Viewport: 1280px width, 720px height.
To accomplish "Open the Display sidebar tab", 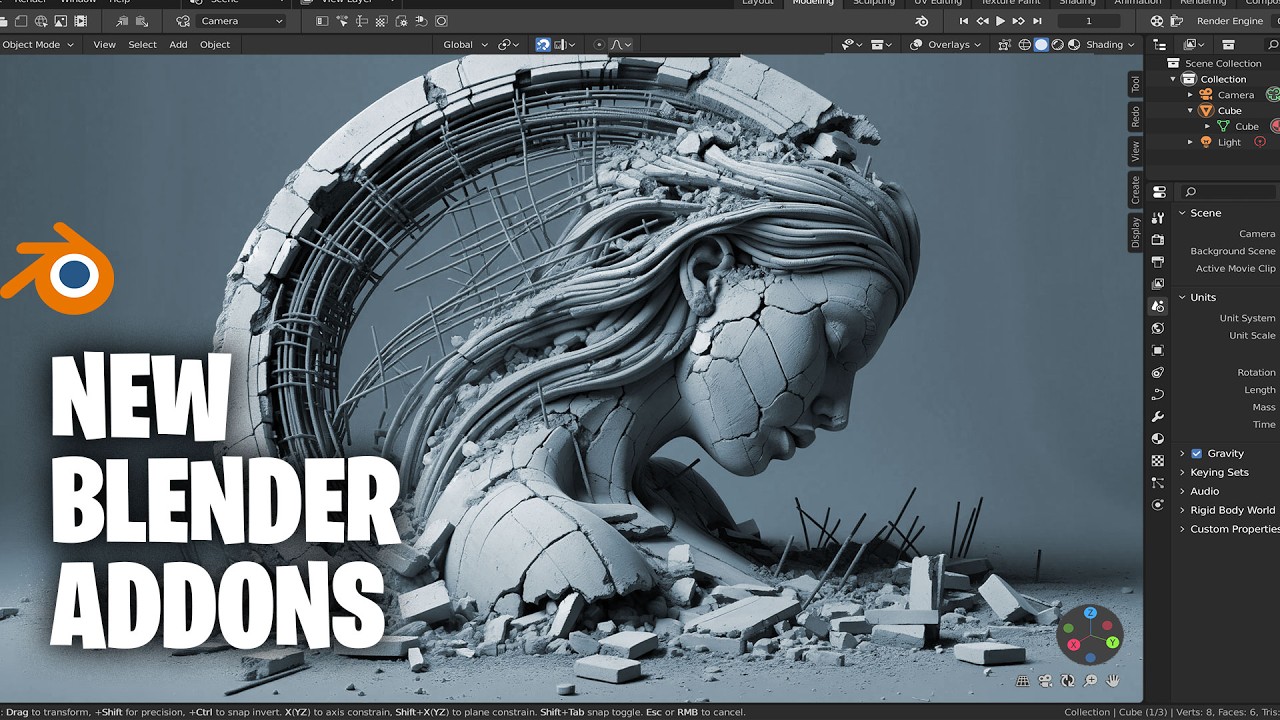I will tap(1135, 233).
